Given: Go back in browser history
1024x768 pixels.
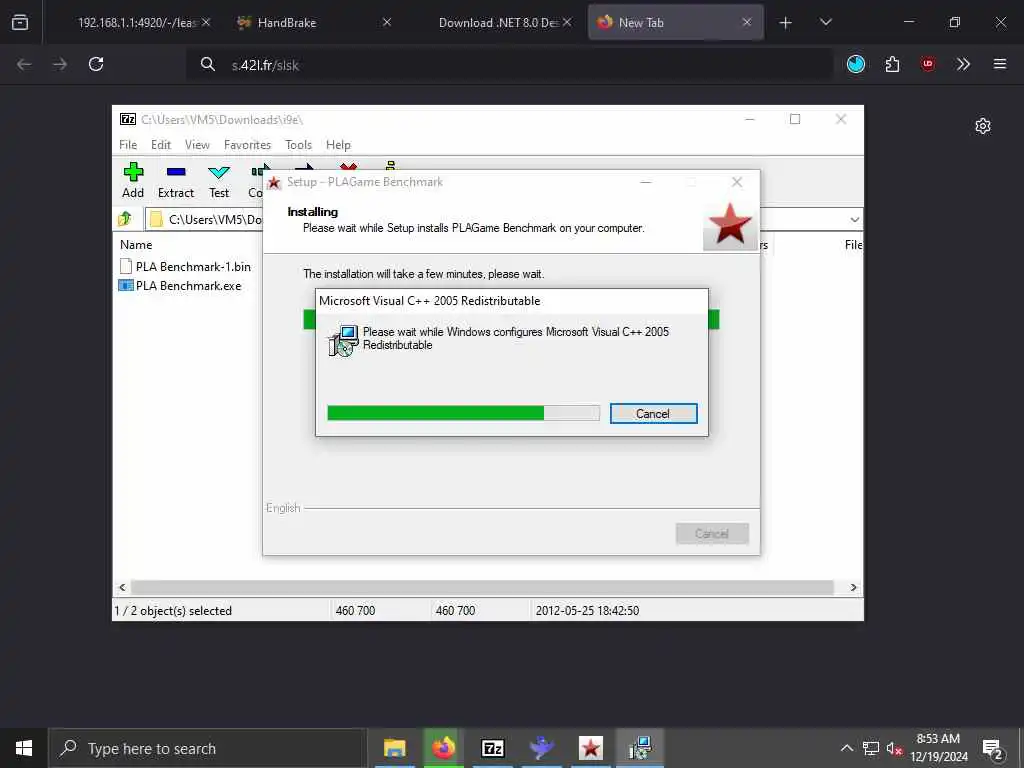Looking at the screenshot, I should [x=24, y=64].
